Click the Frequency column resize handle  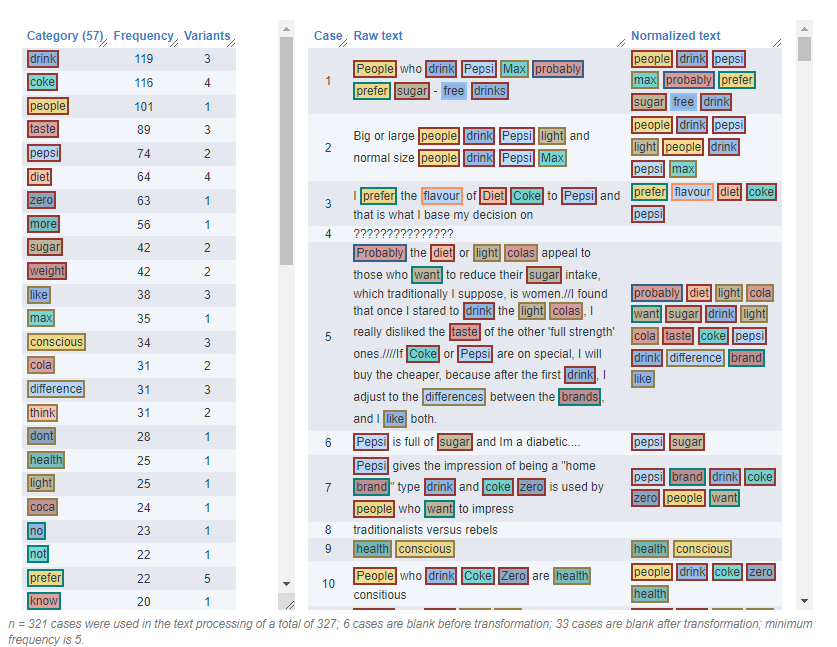(177, 41)
